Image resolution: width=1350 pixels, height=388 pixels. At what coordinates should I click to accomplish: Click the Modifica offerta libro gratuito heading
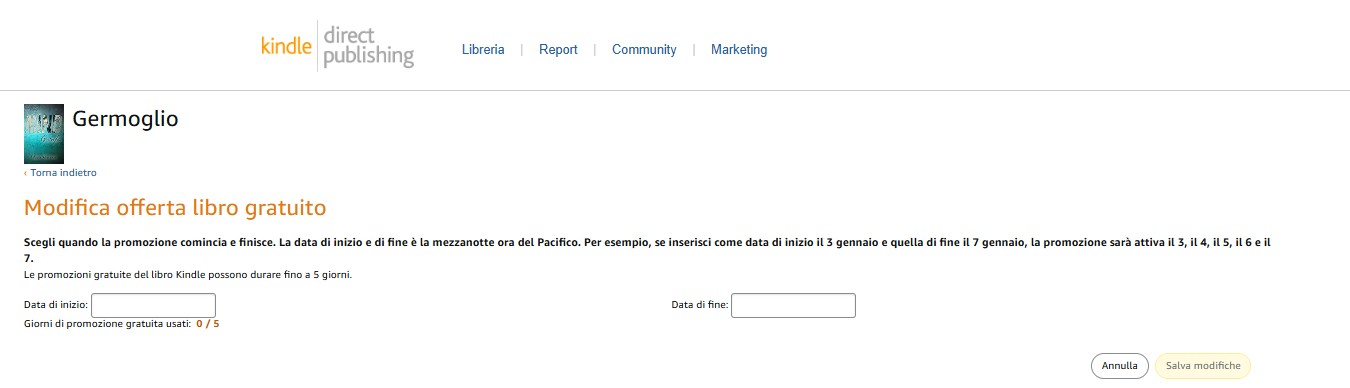[x=175, y=209]
